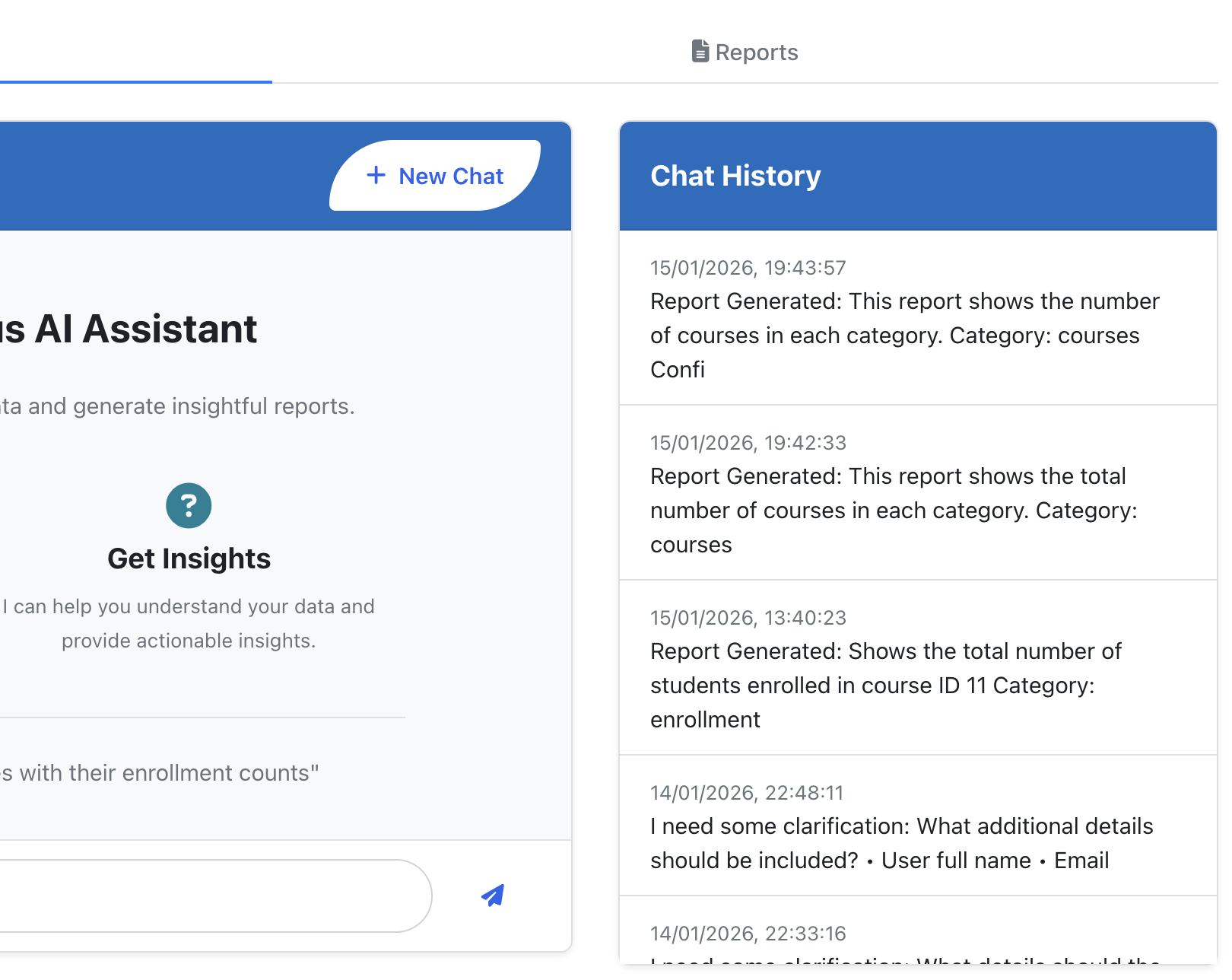
Task: Click the AI Assistant title text
Action: pyautogui.click(x=128, y=329)
